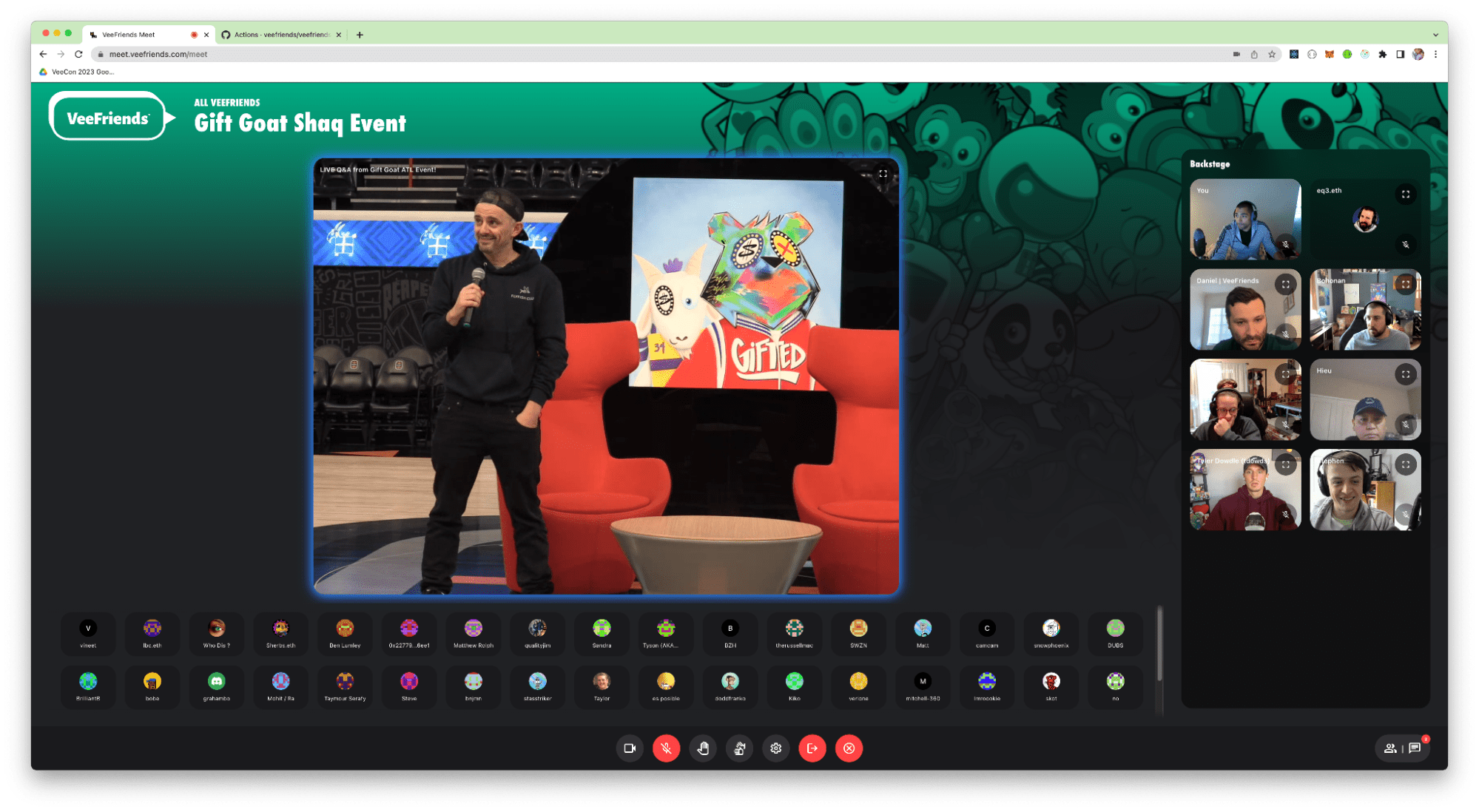The height and width of the screenshot is (812, 1479).
Task: Select audience member Taymour Serafy
Action: point(345,687)
